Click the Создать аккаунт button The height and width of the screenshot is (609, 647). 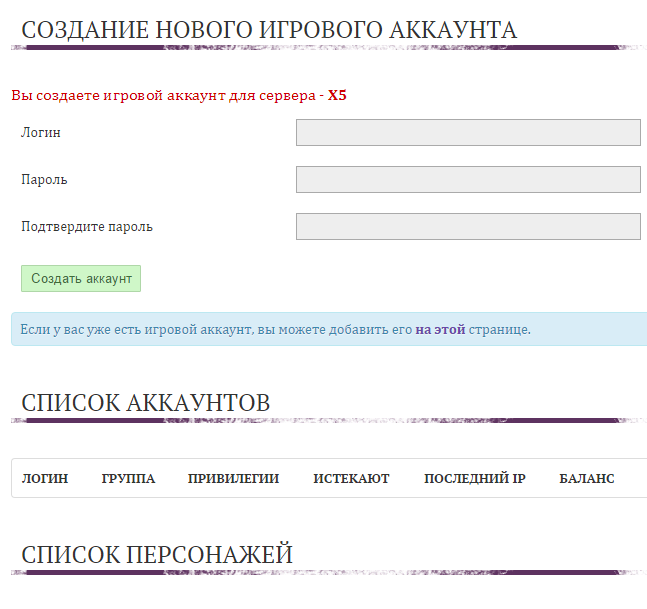coord(81,279)
